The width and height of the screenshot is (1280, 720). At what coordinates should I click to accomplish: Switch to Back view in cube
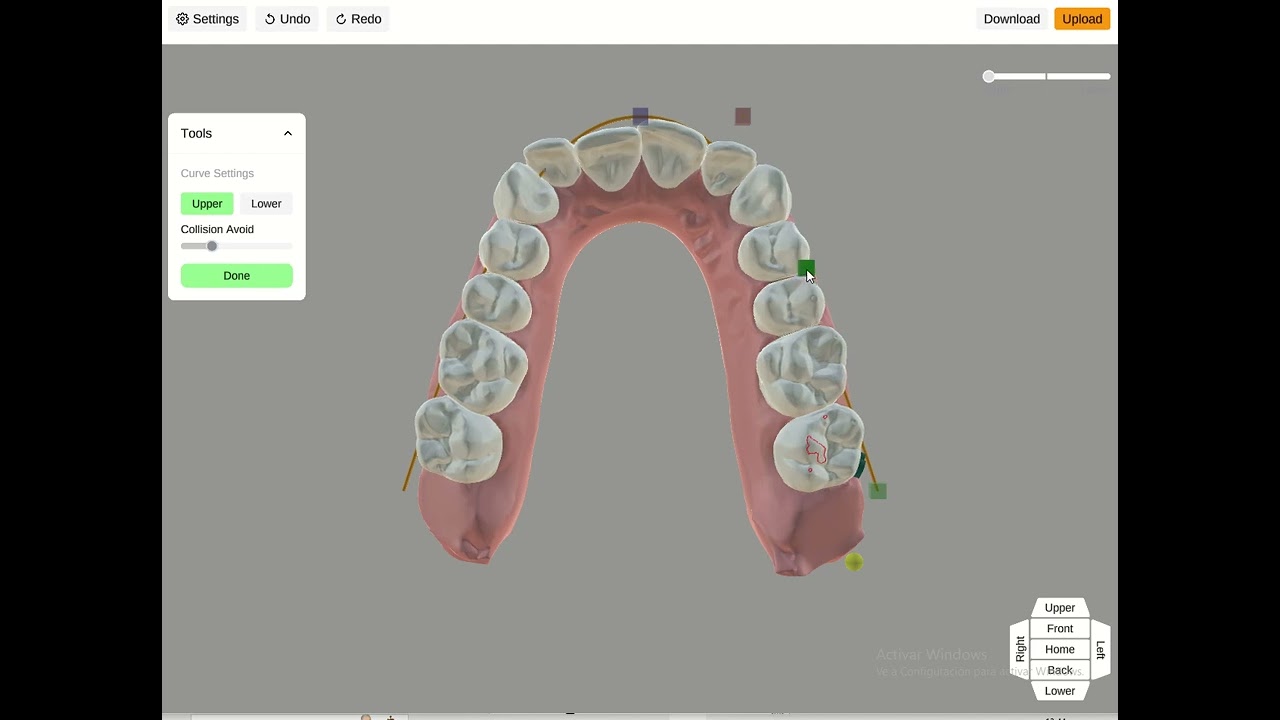[x=1060, y=670]
